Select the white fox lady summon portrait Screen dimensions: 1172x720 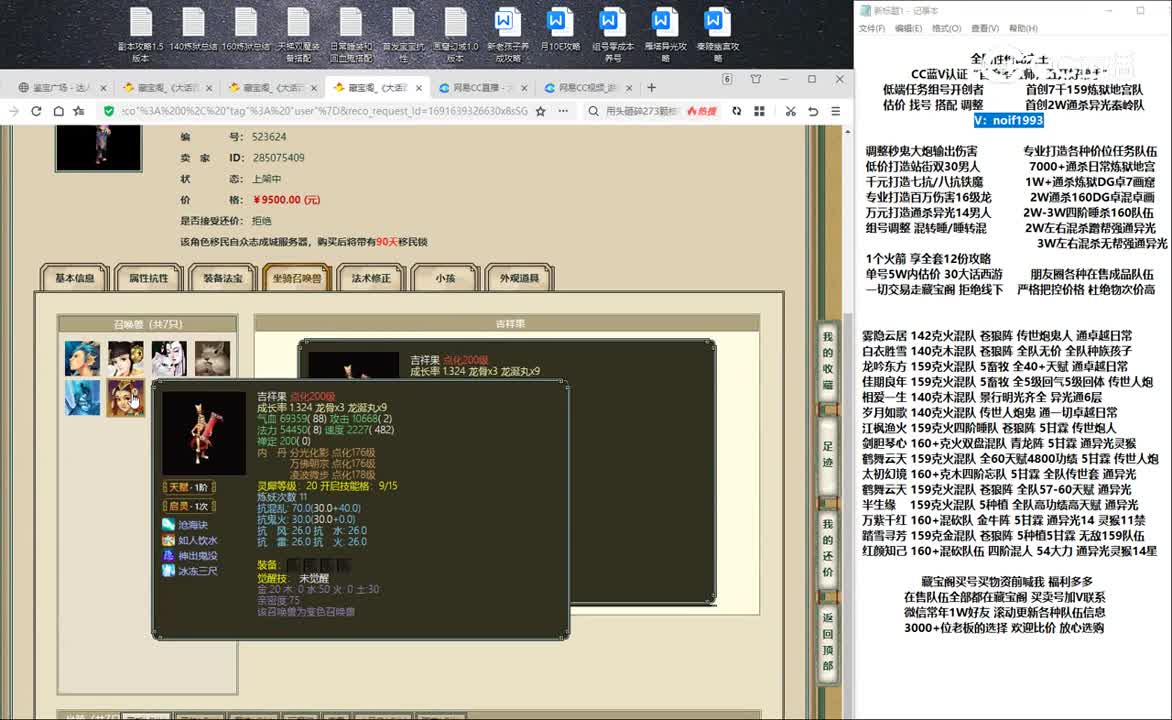pos(169,358)
